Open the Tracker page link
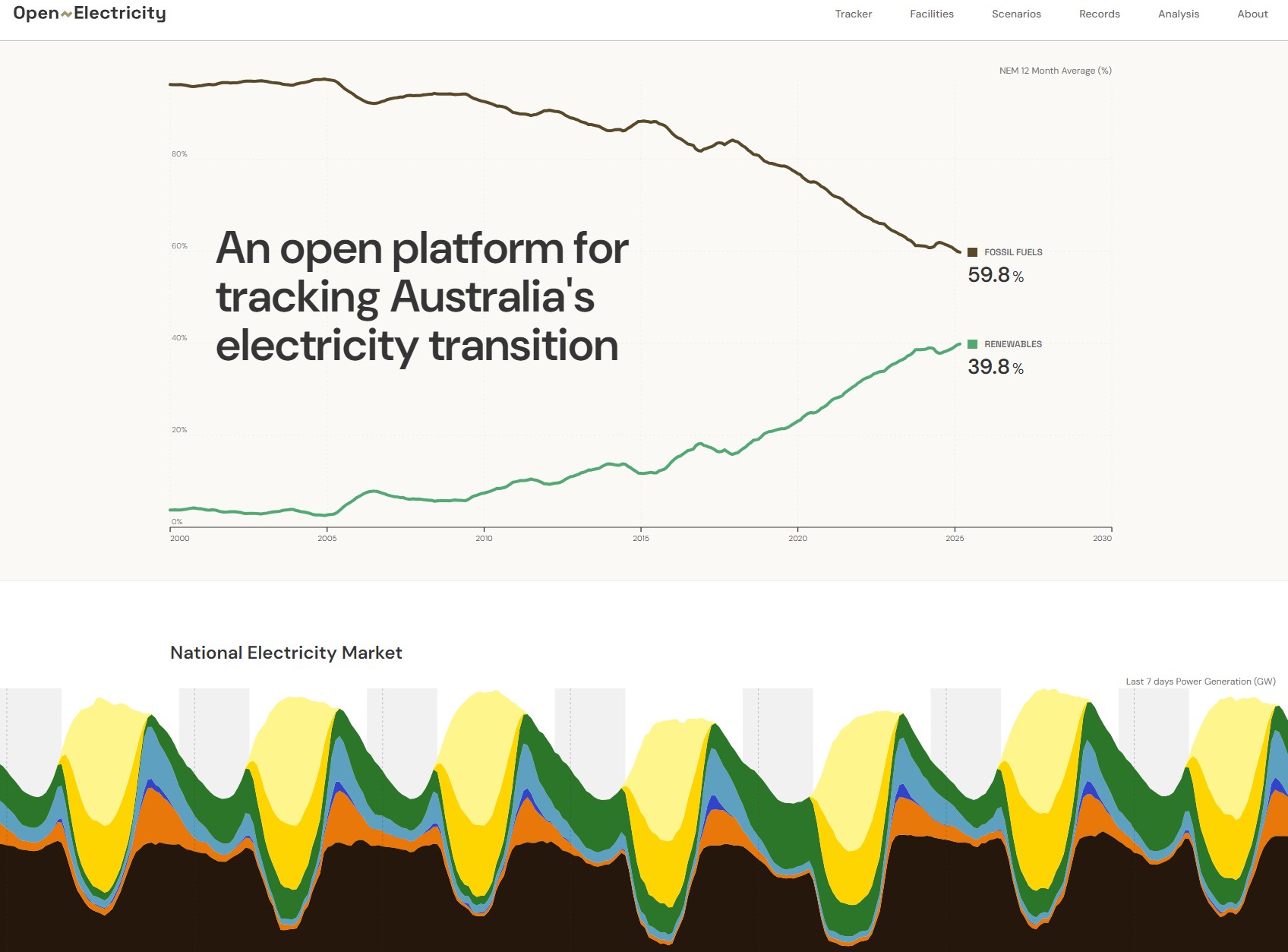This screenshot has width=1288, height=952. click(x=853, y=14)
